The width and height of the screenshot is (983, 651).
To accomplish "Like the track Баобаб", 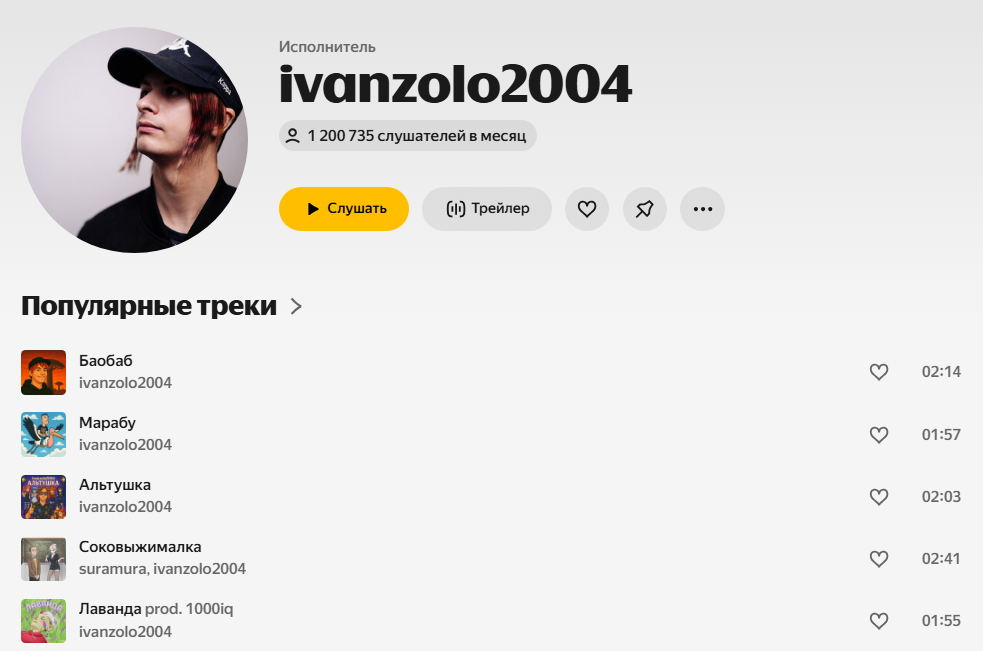I will click(x=879, y=372).
